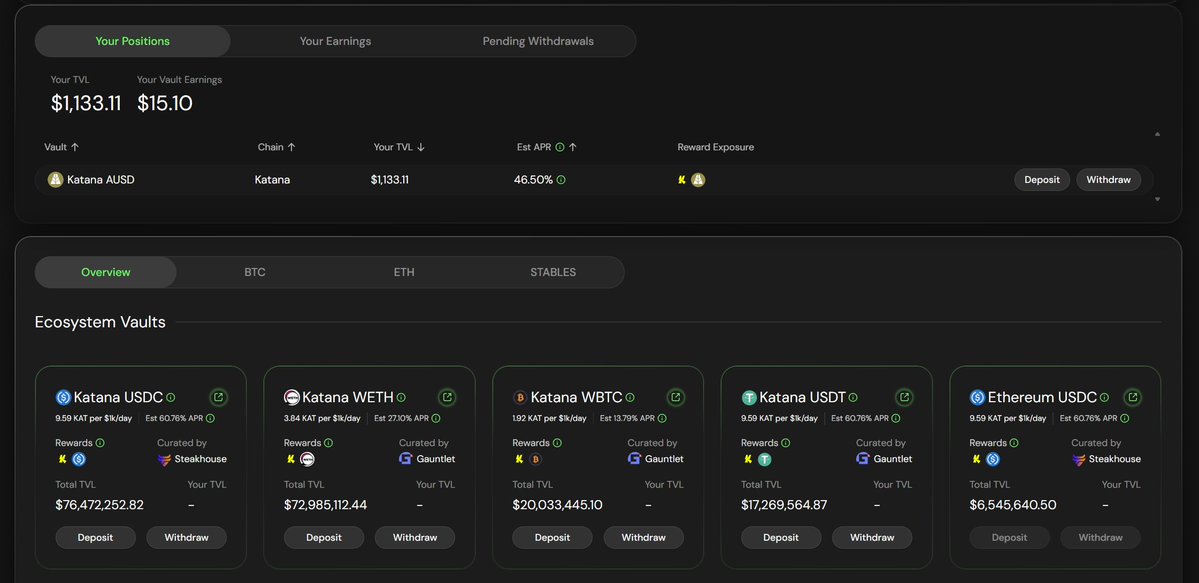
Task: Click info icon in Est APR column header
Action: [x=560, y=147]
